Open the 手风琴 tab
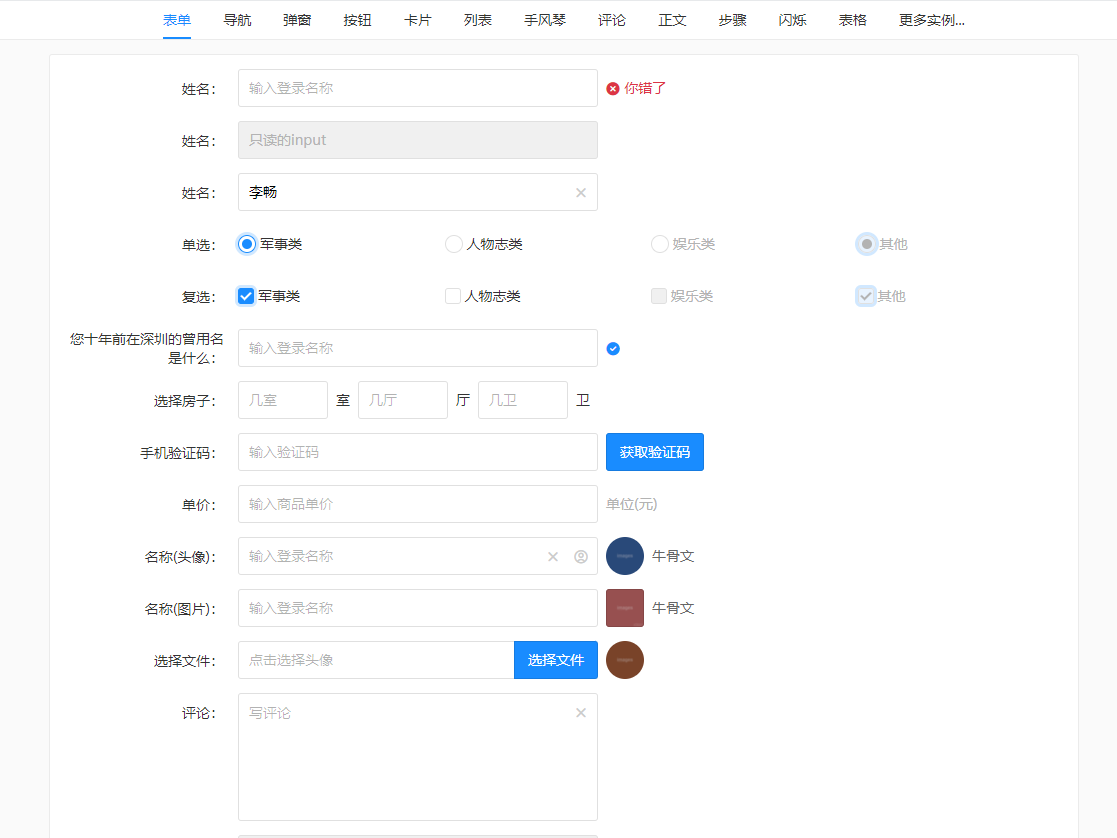 544,18
